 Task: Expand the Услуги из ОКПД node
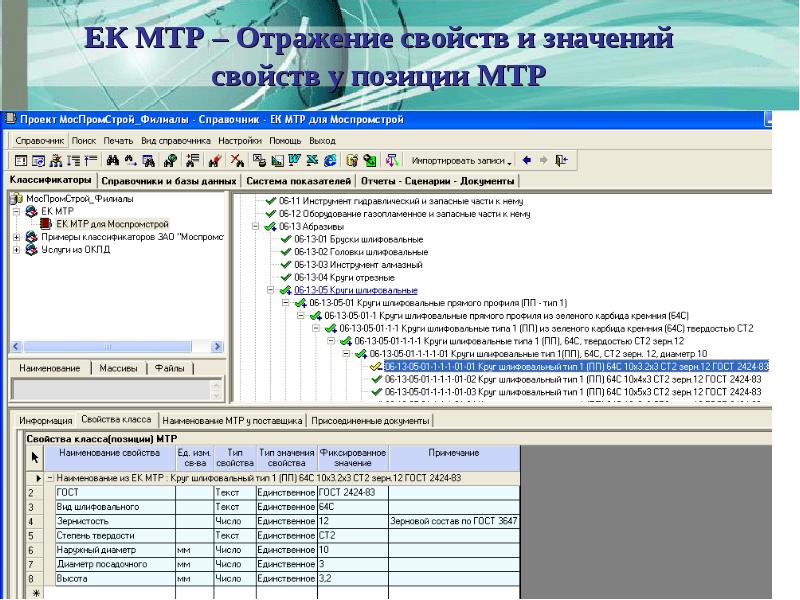point(16,250)
